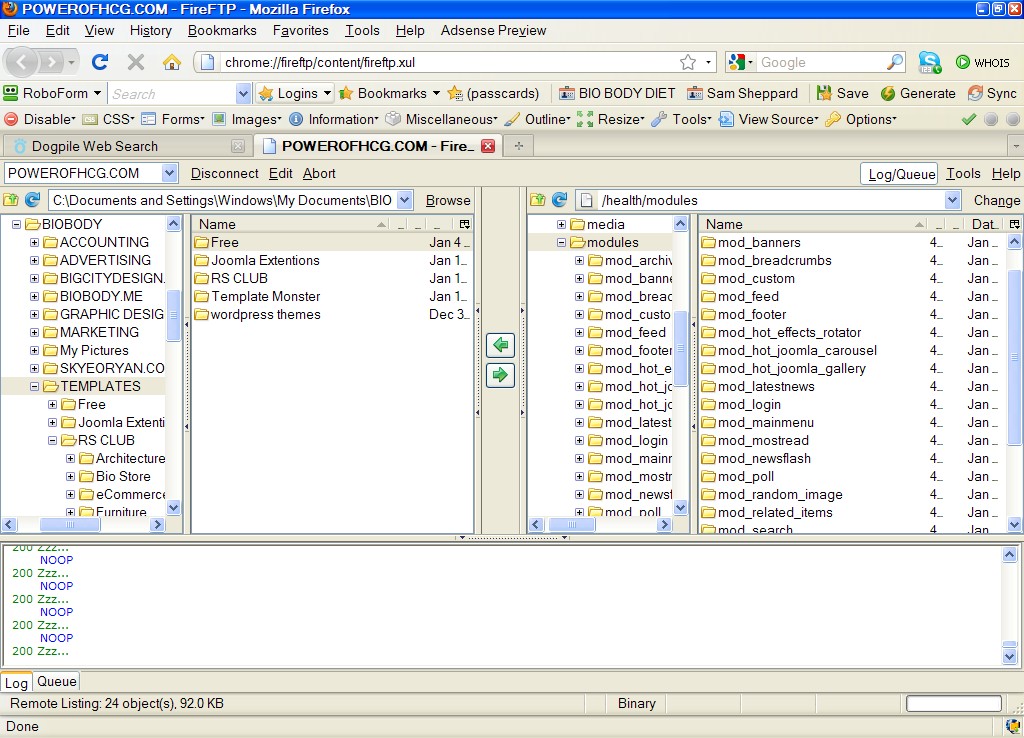
Task: Open RoboForm main menu dropdown
Action: [x=97, y=93]
